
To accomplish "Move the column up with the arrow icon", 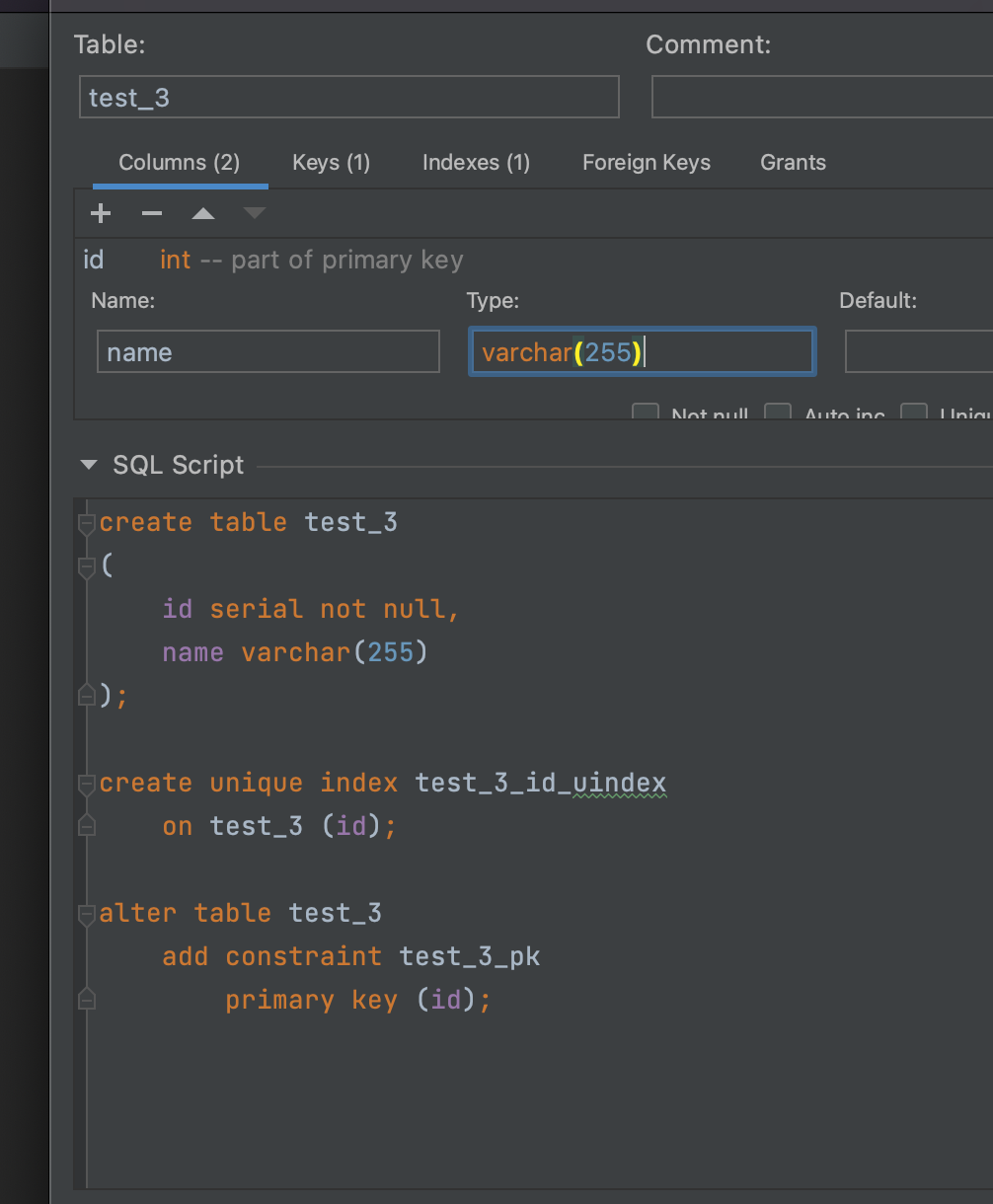I will tap(202, 213).
